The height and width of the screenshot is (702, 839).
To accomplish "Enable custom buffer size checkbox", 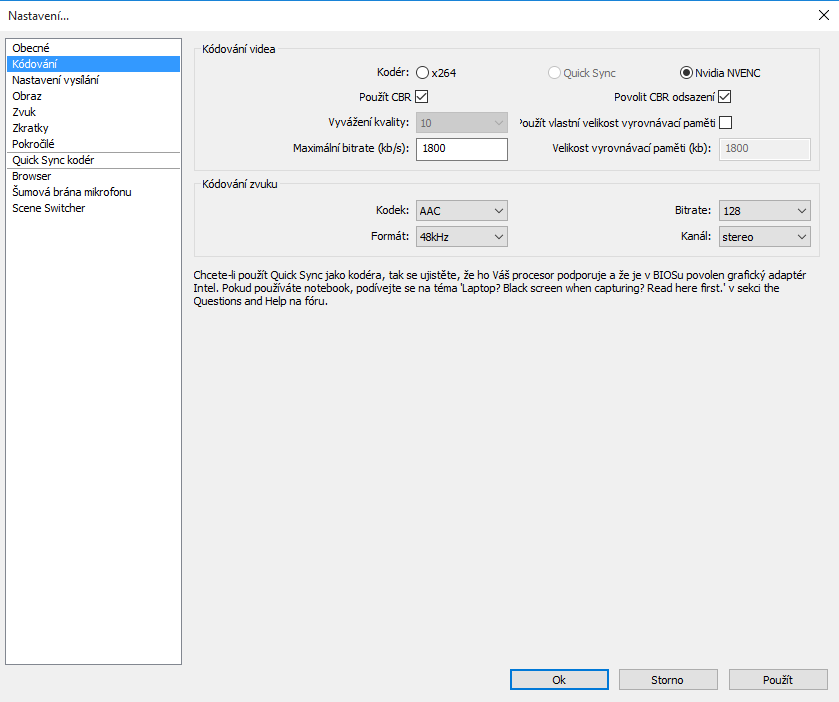I will point(725,123).
